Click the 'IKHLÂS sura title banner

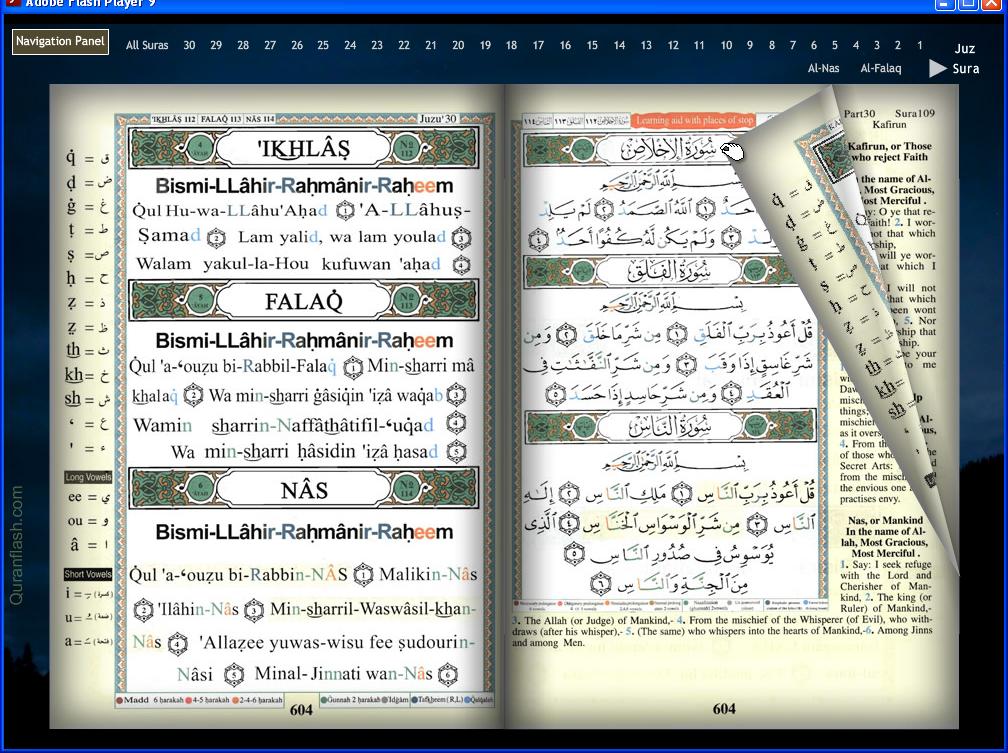pyautogui.click(x=303, y=149)
